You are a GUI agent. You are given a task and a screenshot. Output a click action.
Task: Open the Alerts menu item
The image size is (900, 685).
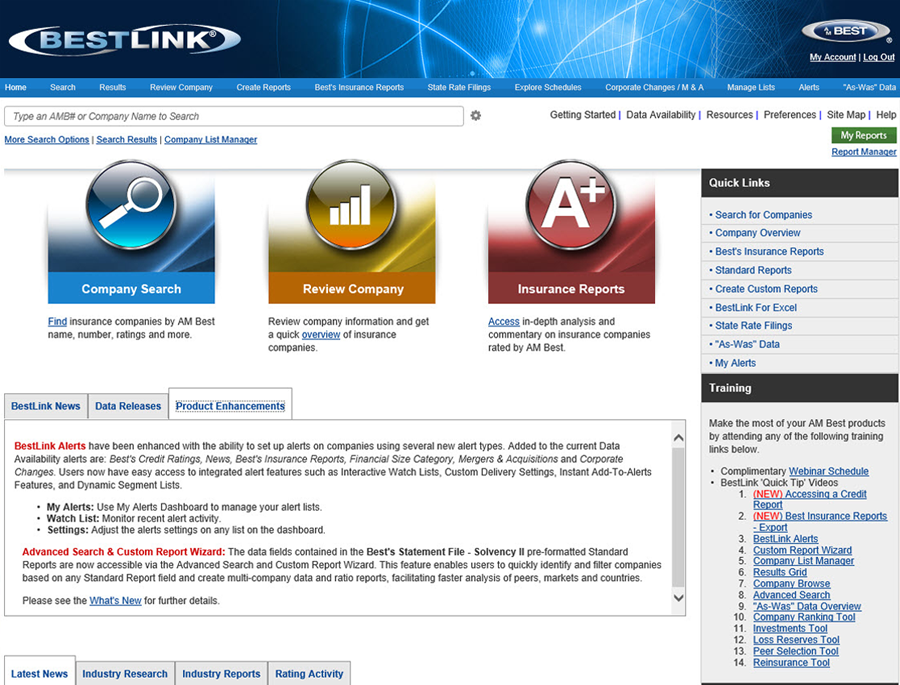pyautogui.click(x=809, y=87)
